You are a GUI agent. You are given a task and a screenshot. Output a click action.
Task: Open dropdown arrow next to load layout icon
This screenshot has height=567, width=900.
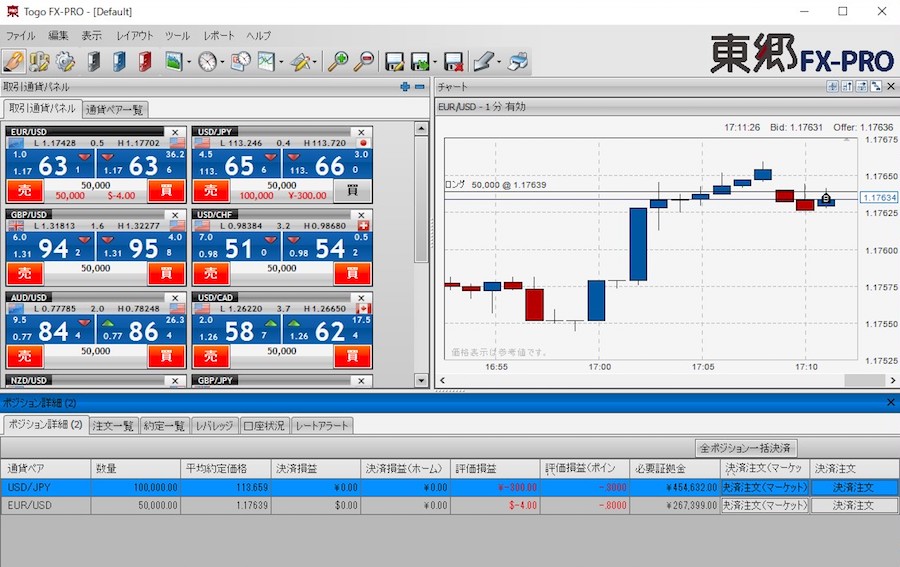435,62
